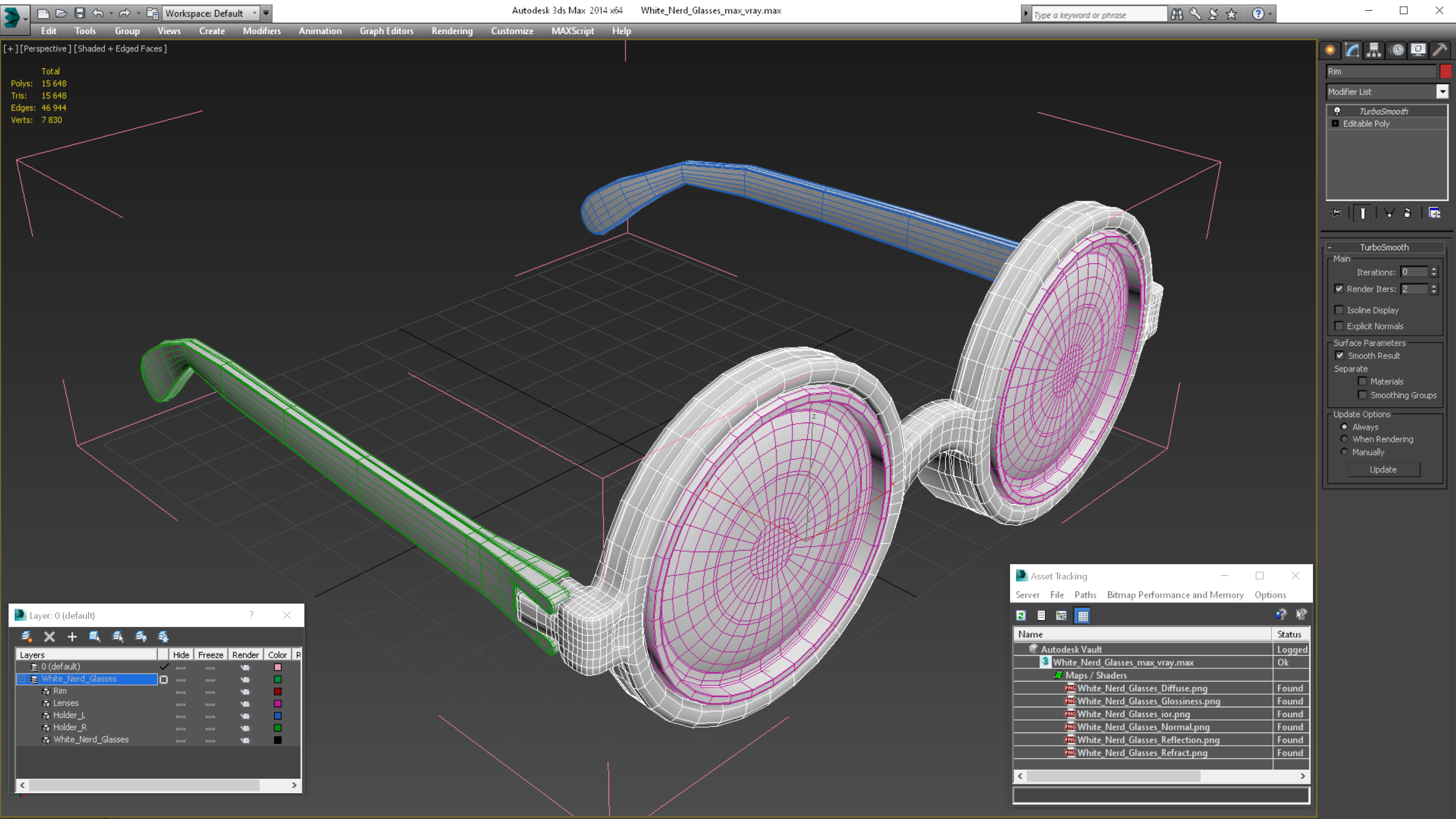Screen dimensions: 1456x819
Task: Click Refresh icon in Asset Tracking
Action: coord(1021,616)
